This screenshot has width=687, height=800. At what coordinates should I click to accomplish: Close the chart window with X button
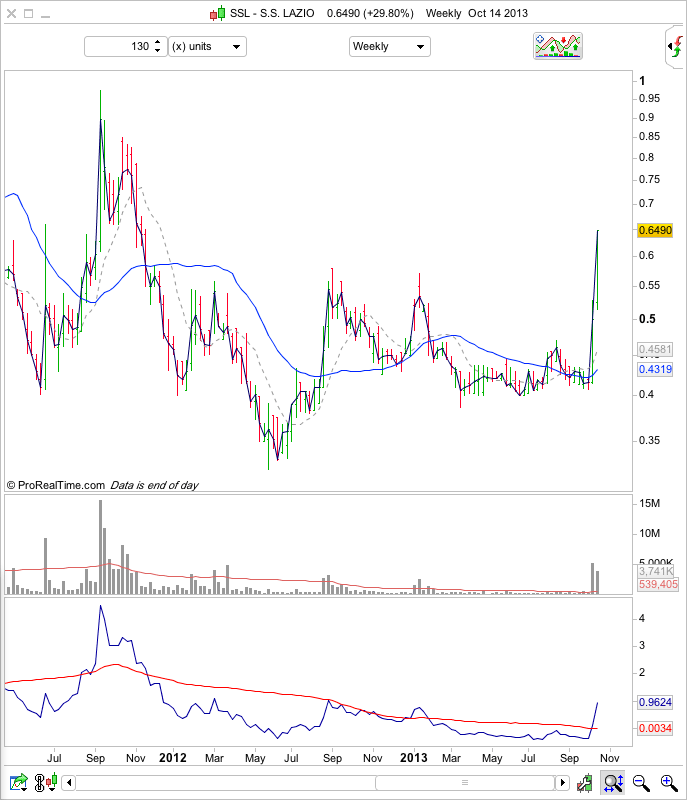click(x=11, y=14)
